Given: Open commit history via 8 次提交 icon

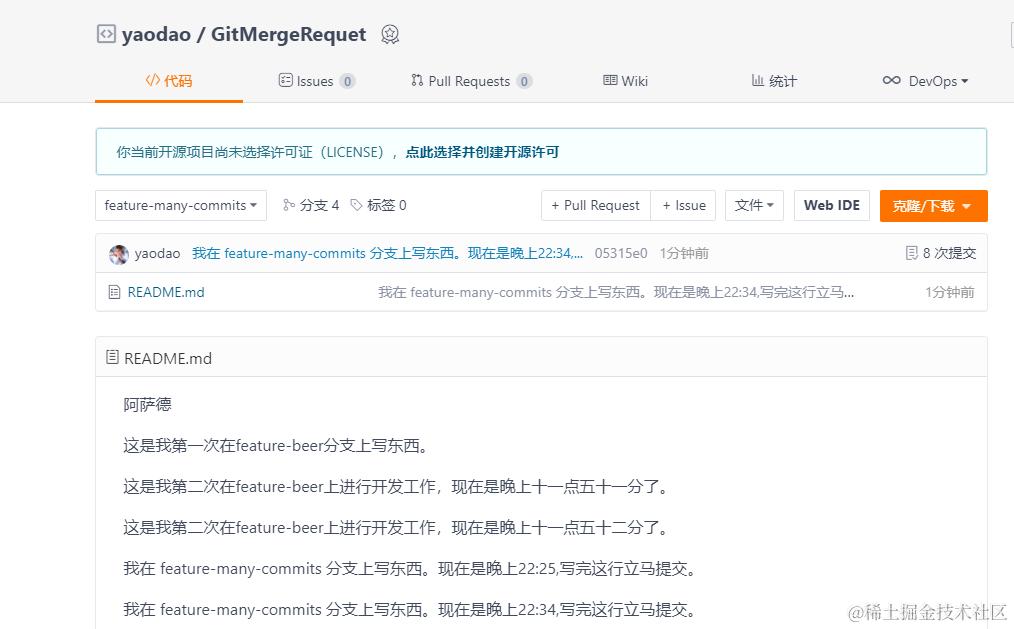Looking at the screenshot, I should (x=911, y=252).
